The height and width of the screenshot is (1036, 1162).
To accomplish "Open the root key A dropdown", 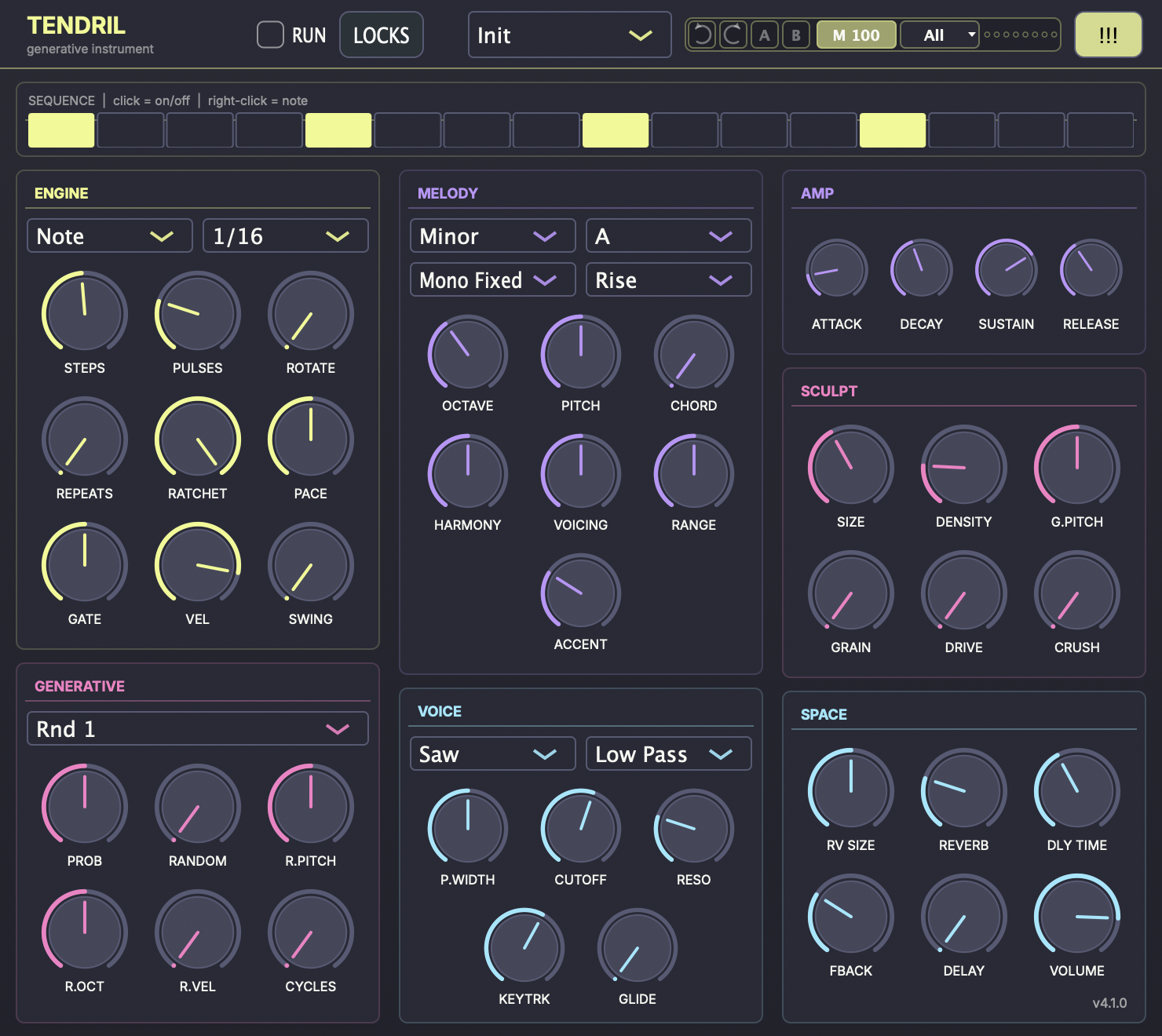I will click(669, 235).
